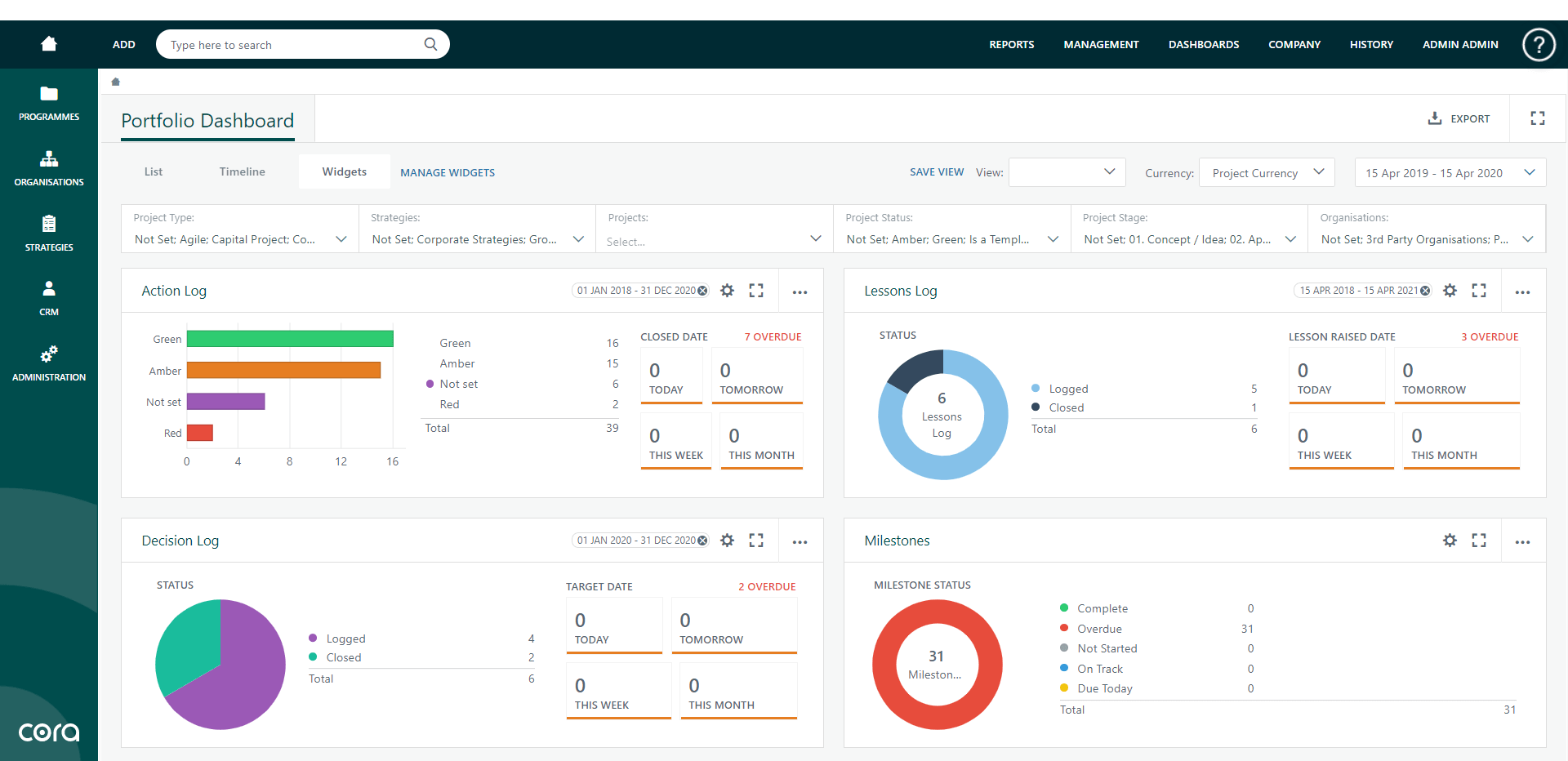Open Project Currency dropdown
1568x761 pixels.
point(1267,172)
